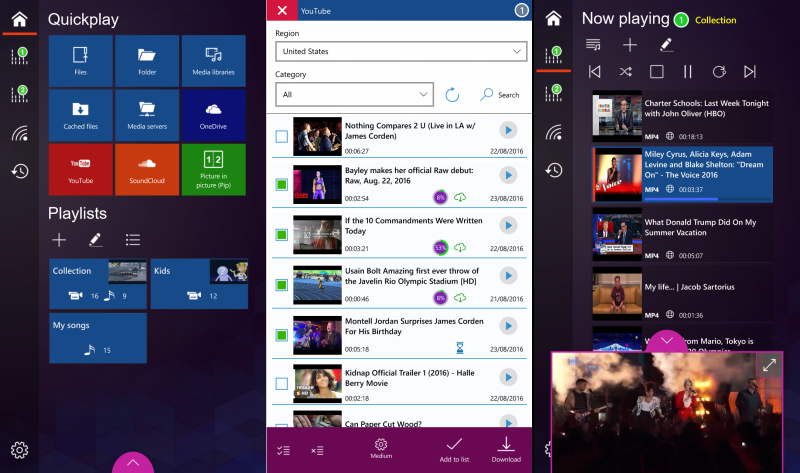
Task: Click the refresh icon next to the Category dropdown
Action: [452, 94]
